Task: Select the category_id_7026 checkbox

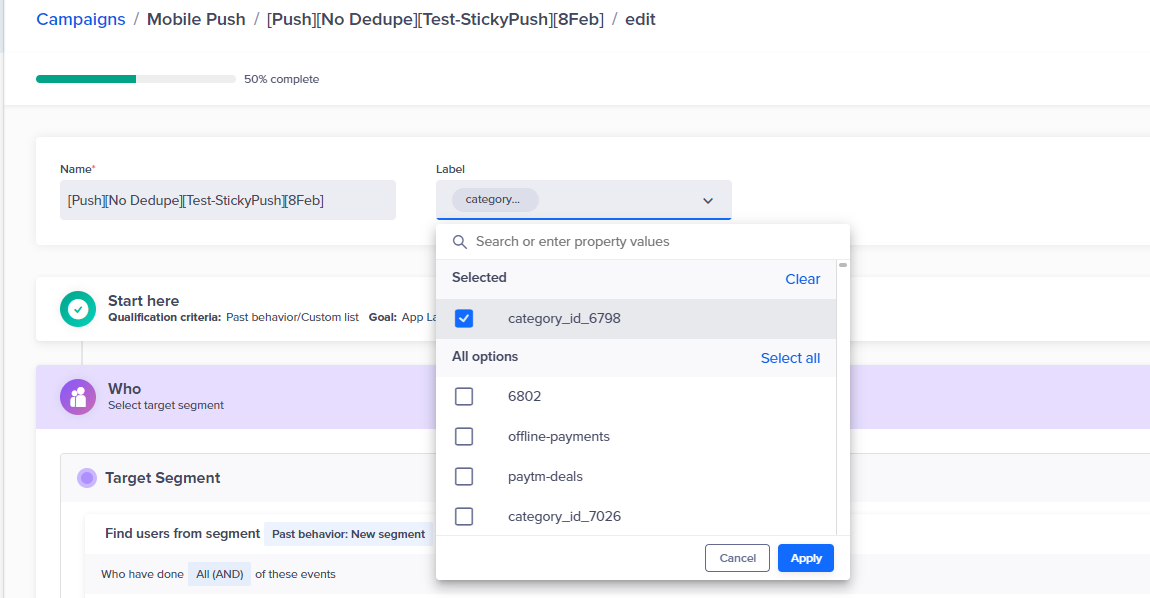Action: tap(464, 517)
